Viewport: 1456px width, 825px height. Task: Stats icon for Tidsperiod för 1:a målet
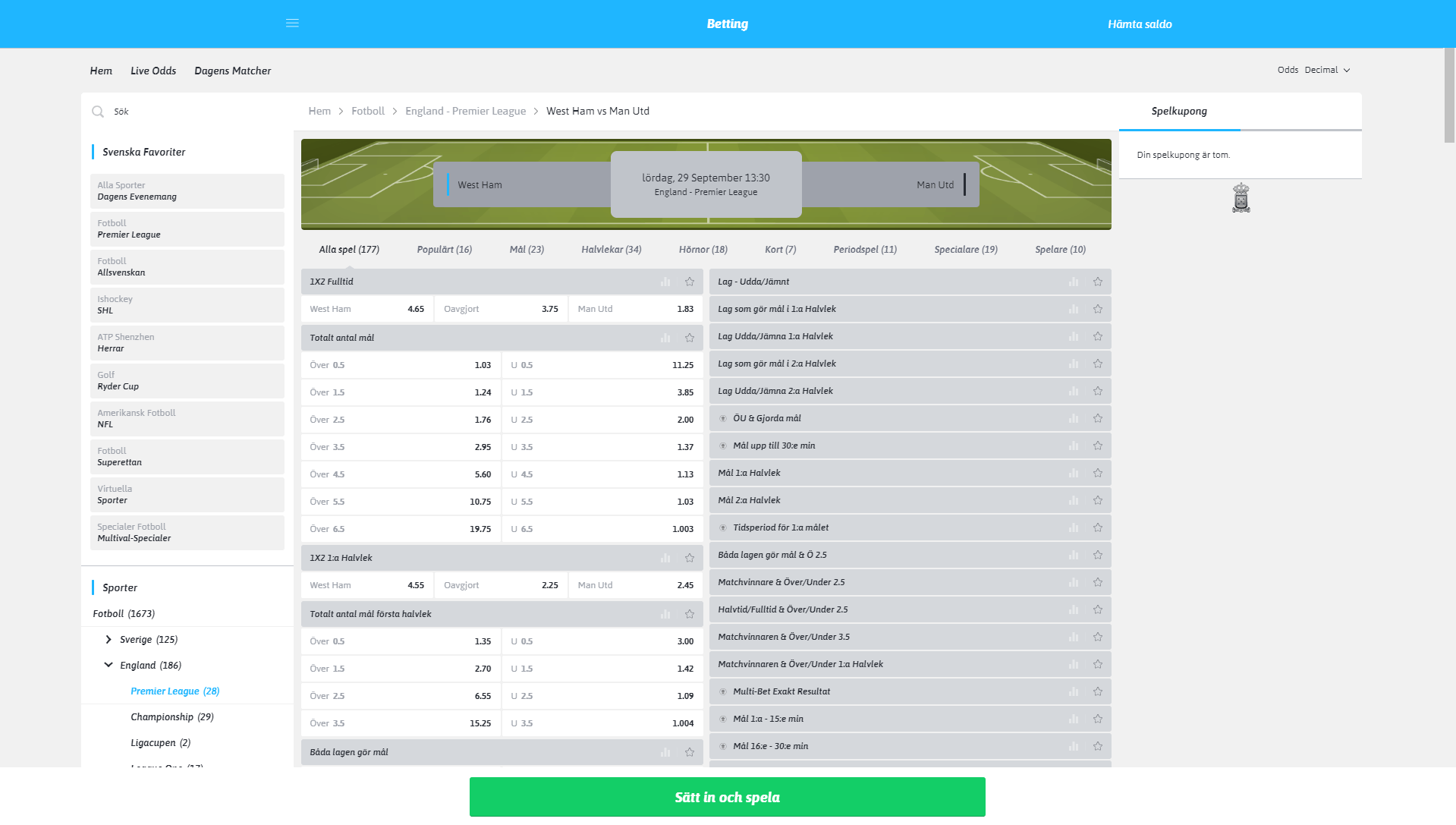1074,527
